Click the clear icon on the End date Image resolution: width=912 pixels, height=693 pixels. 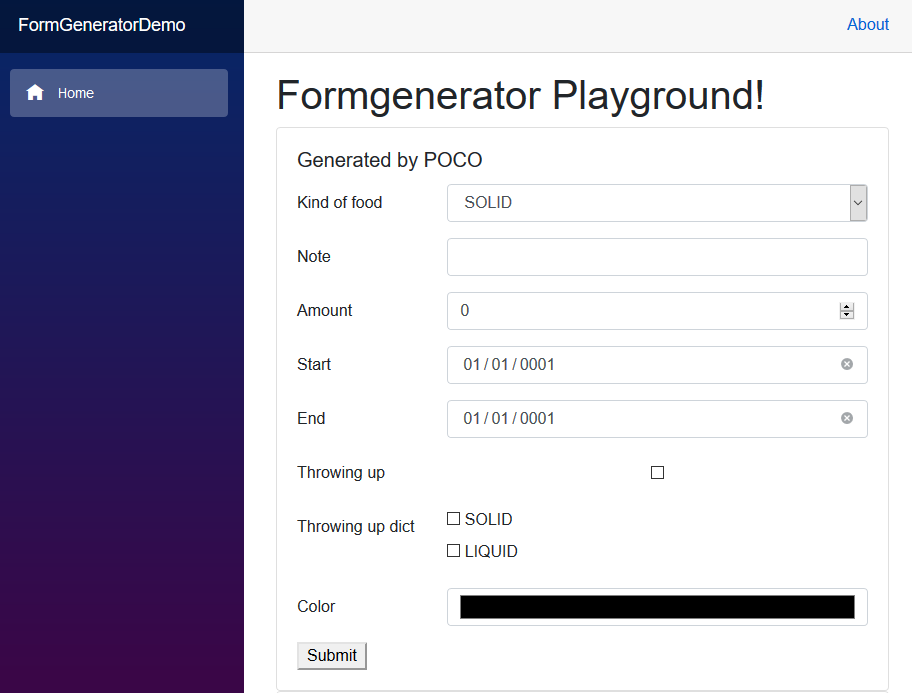(x=847, y=418)
